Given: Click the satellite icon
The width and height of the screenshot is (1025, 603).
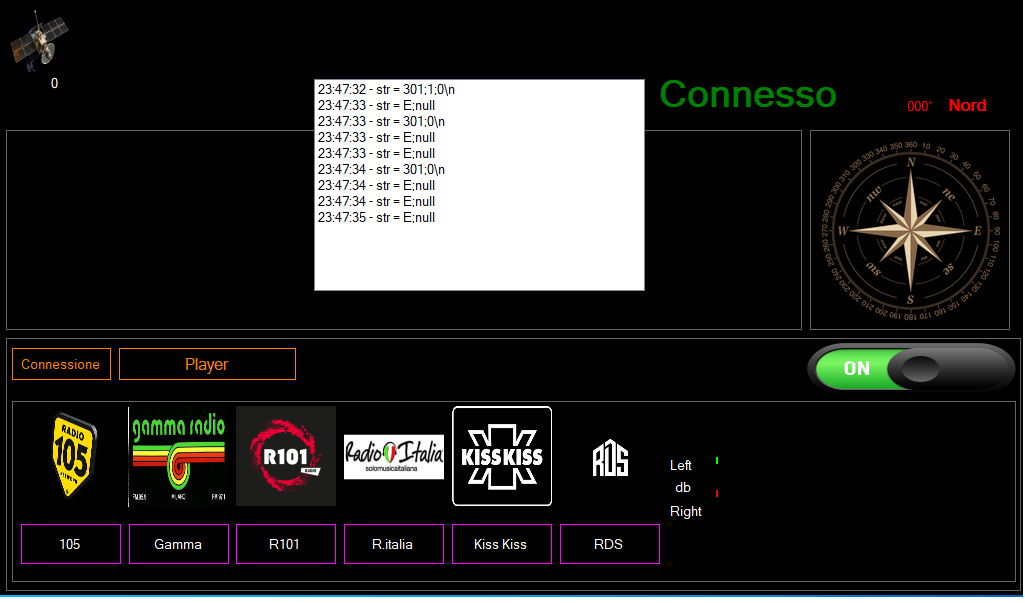Looking at the screenshot, I should [39, 41].
